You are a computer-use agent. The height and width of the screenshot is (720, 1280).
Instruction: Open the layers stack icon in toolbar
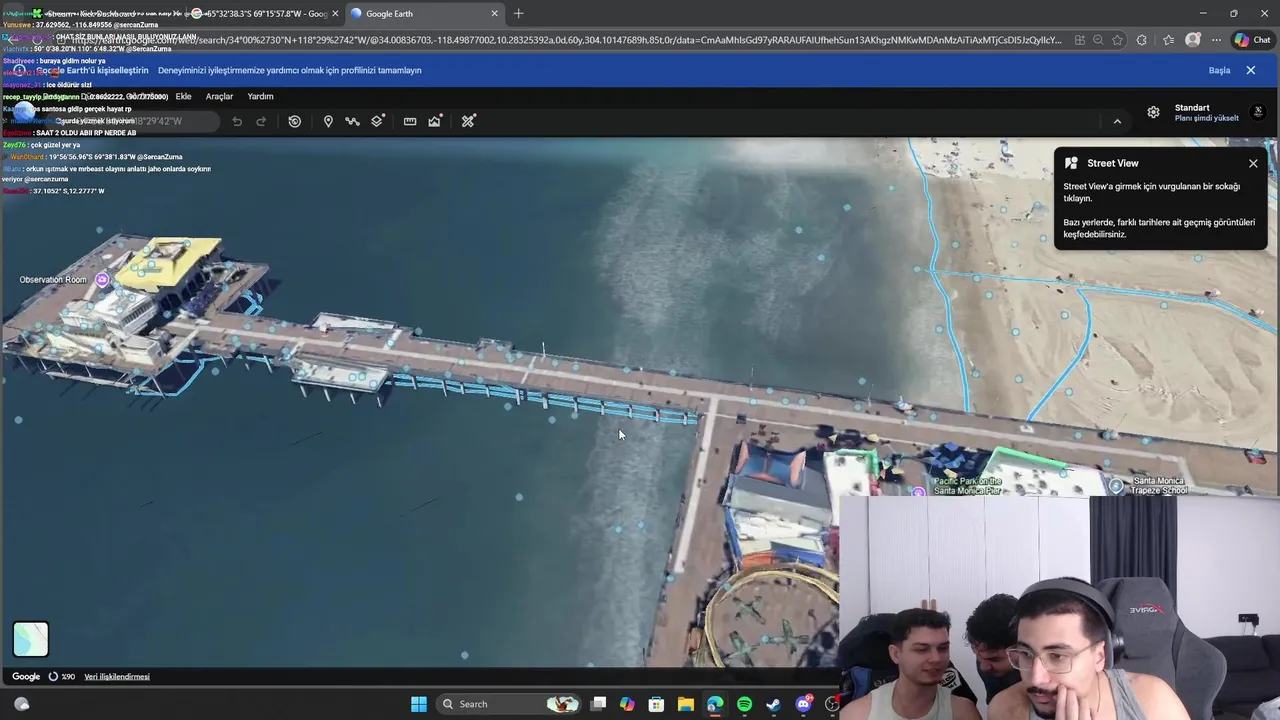click(x=377, y=121)
